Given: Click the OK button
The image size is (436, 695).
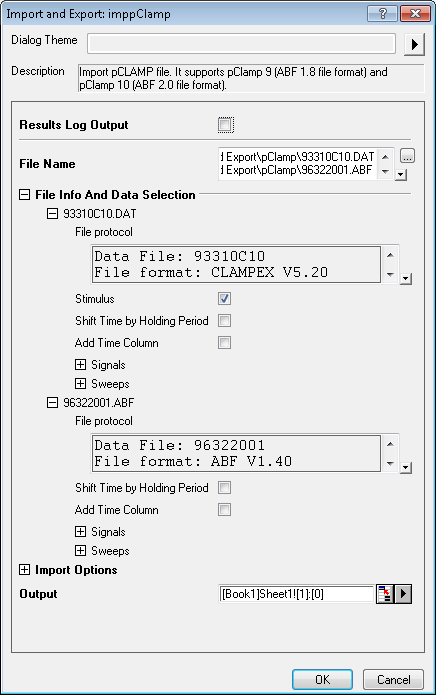Looking at the screenshot, I should [x=323, y=679].
